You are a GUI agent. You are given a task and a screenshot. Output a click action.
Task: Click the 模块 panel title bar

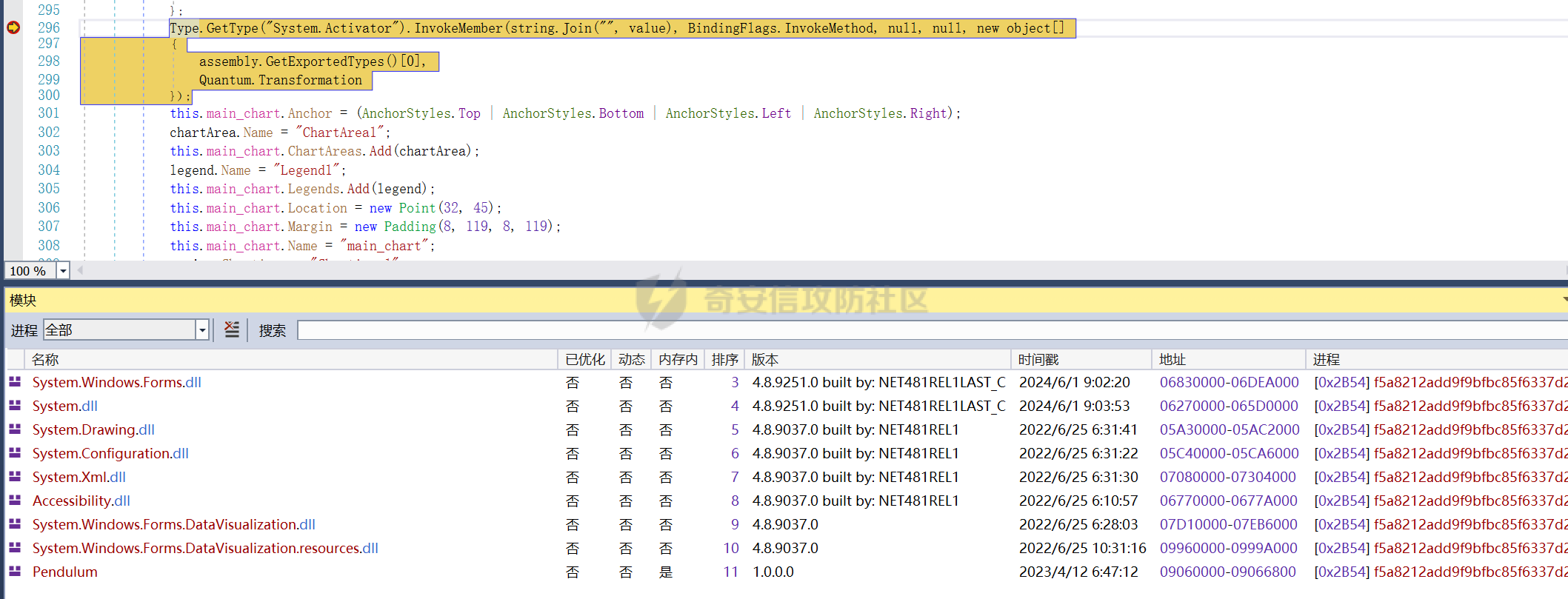click(785, 300)
